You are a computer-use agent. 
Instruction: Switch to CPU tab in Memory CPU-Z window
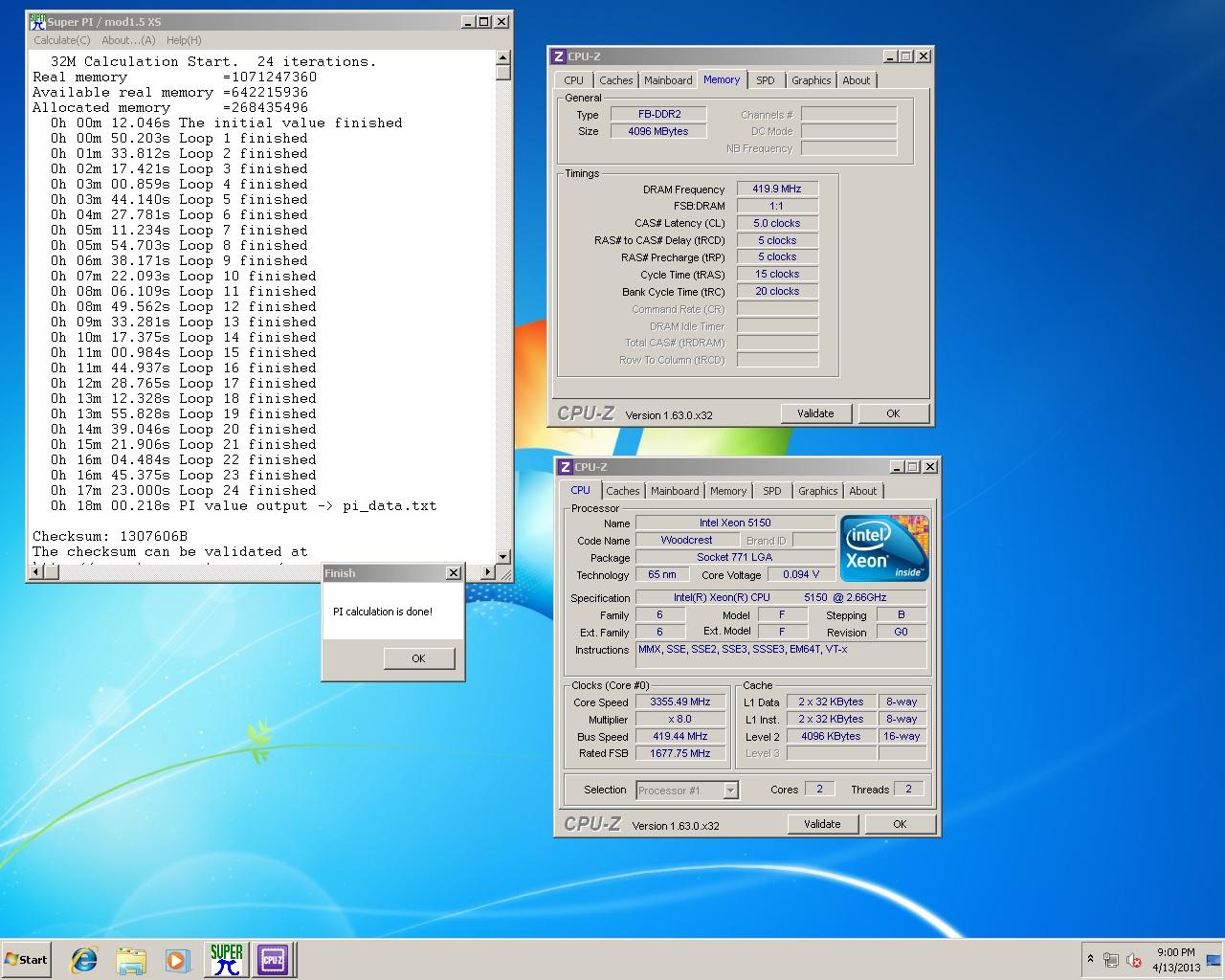tap(573, 80)
